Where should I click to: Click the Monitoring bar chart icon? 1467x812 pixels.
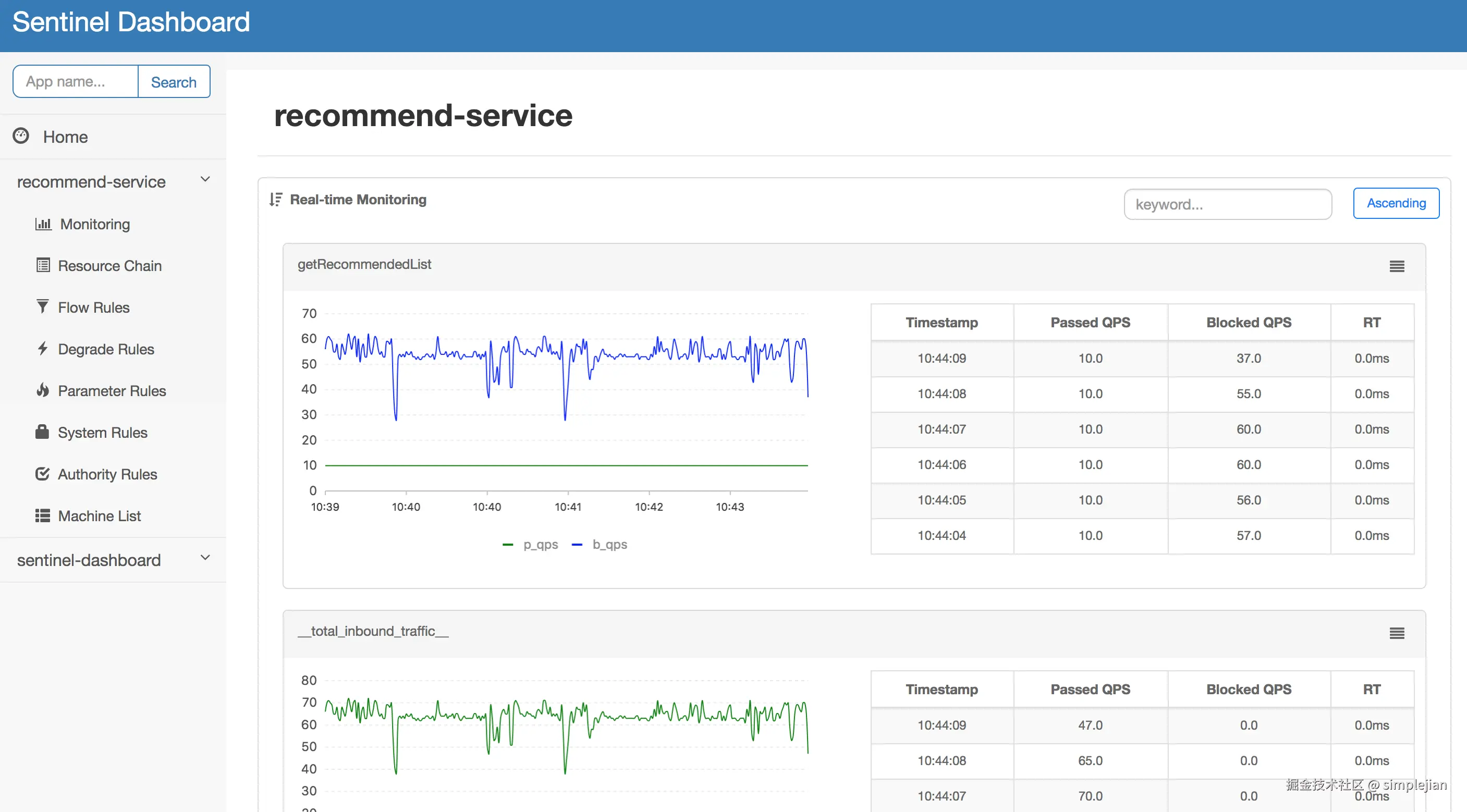tap(43, 224)
